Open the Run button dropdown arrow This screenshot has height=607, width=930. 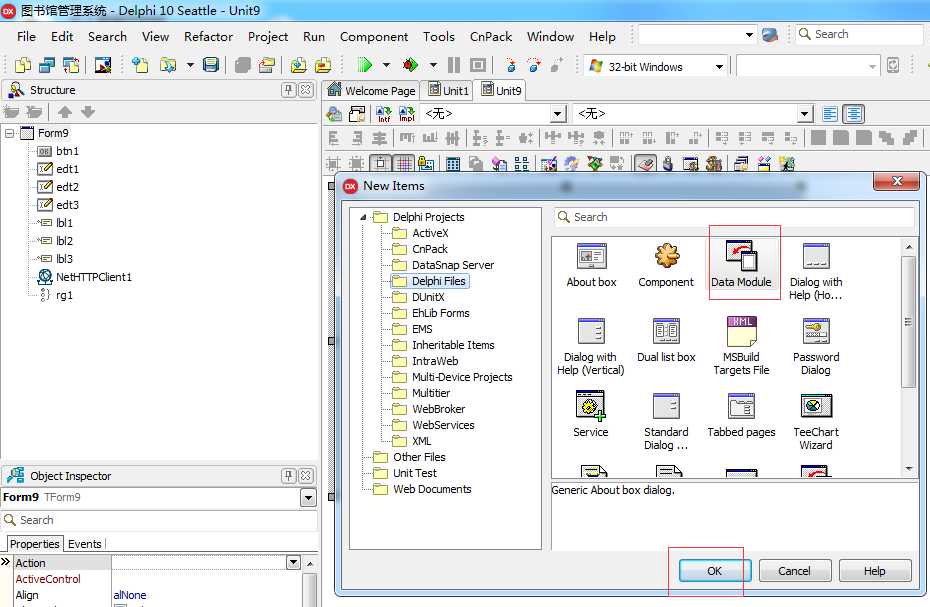coord(386,65)
